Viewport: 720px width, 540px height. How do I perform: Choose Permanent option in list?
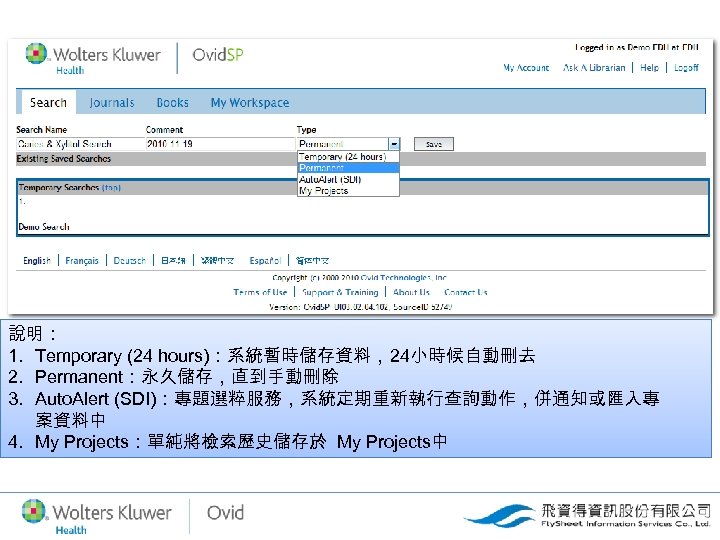349,168
